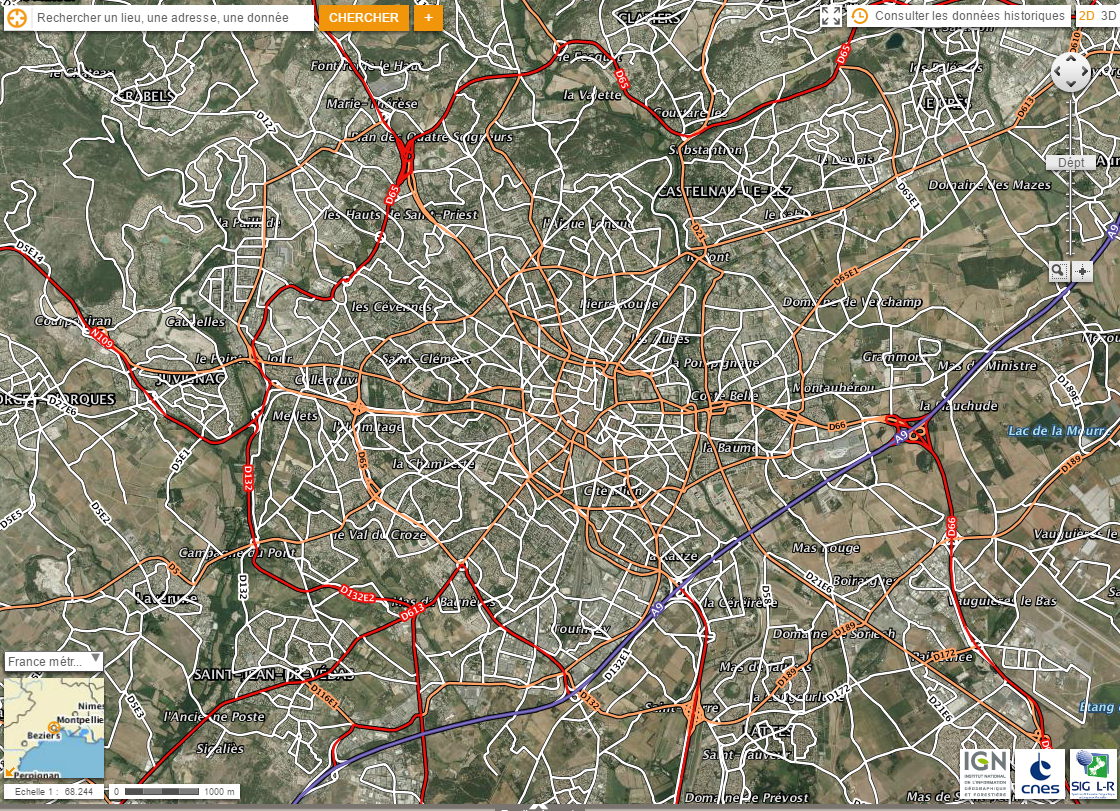Collapse mini-map with orange arrow

click(x=10, y=772)
